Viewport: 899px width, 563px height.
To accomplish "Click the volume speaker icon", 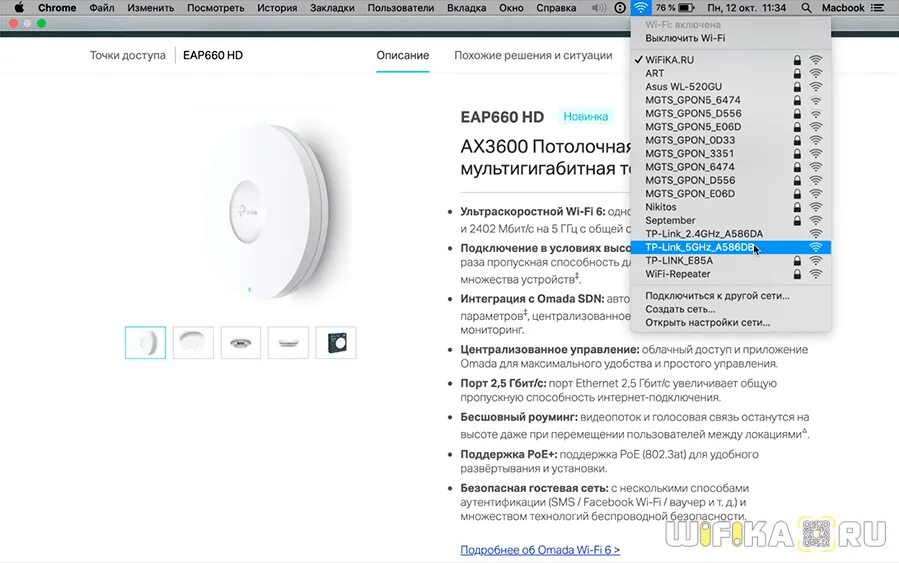I will pyautogui.click(x=598, y=8).
